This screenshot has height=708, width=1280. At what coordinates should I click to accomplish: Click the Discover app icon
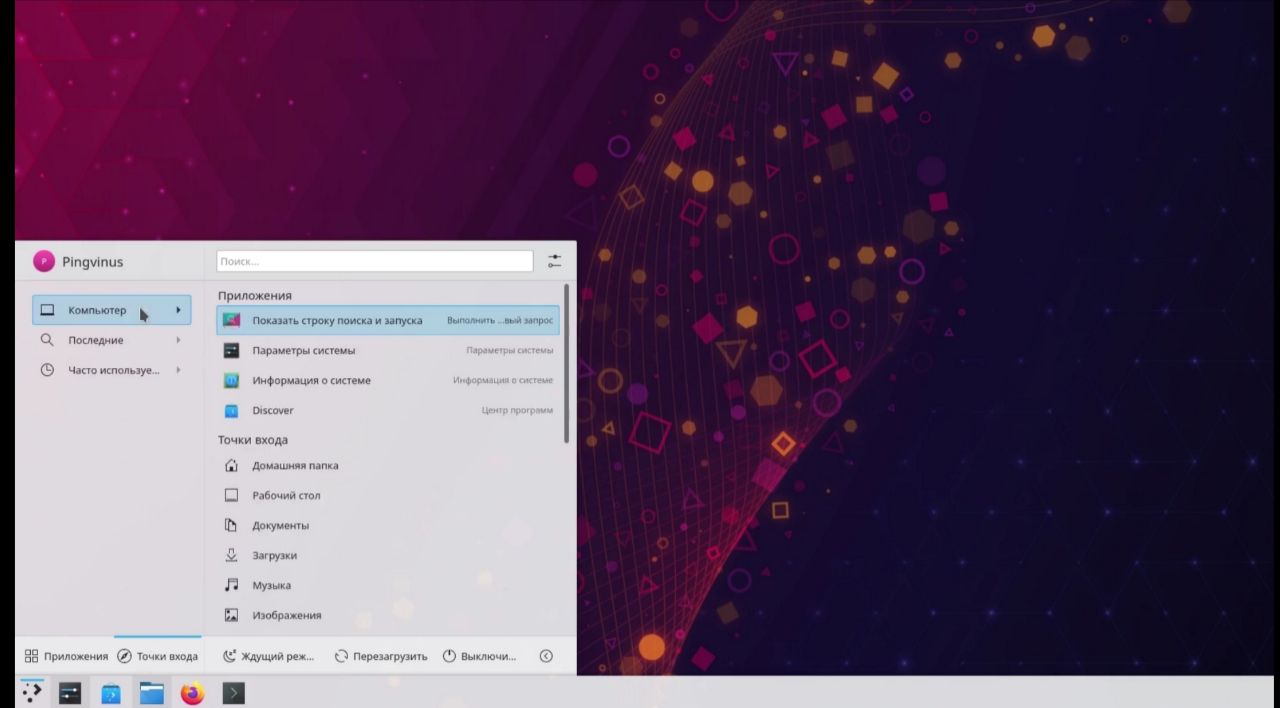[x=232, y=411]
